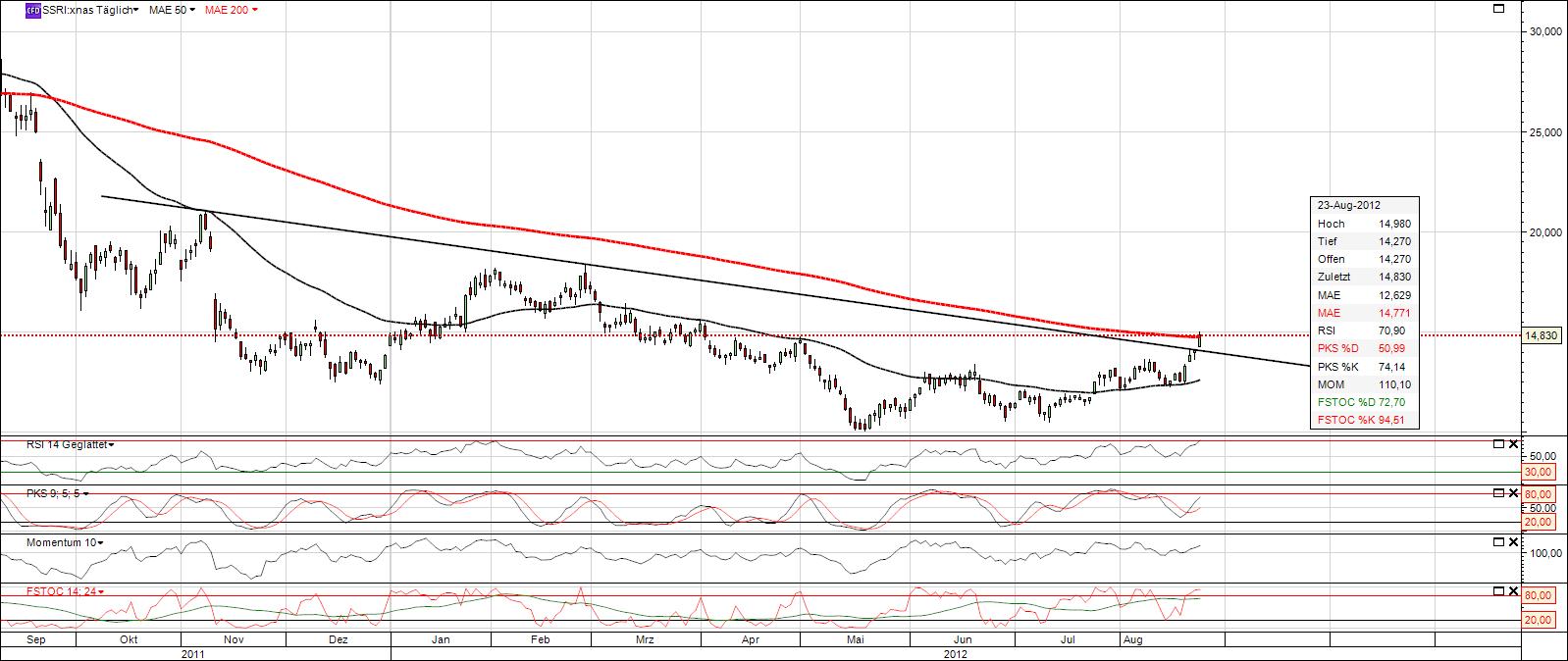Image resolution: width=1568 pixels, height=661 pixels.
Task: Click the red 80,00 level on FSTOC axis
Action: [x=1539, y=595]
